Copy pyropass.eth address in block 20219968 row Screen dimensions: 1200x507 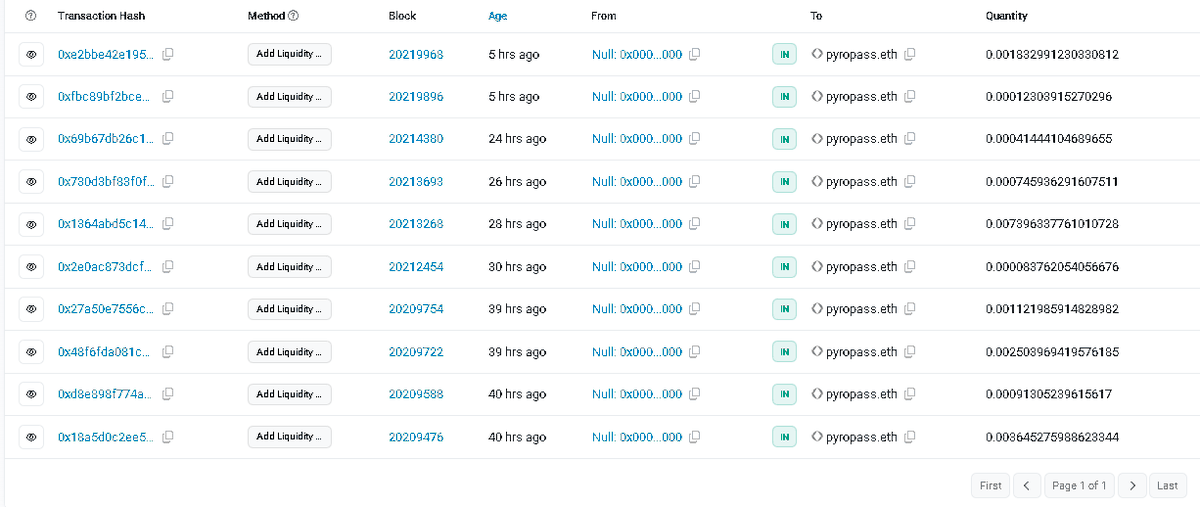pos(910,55)
